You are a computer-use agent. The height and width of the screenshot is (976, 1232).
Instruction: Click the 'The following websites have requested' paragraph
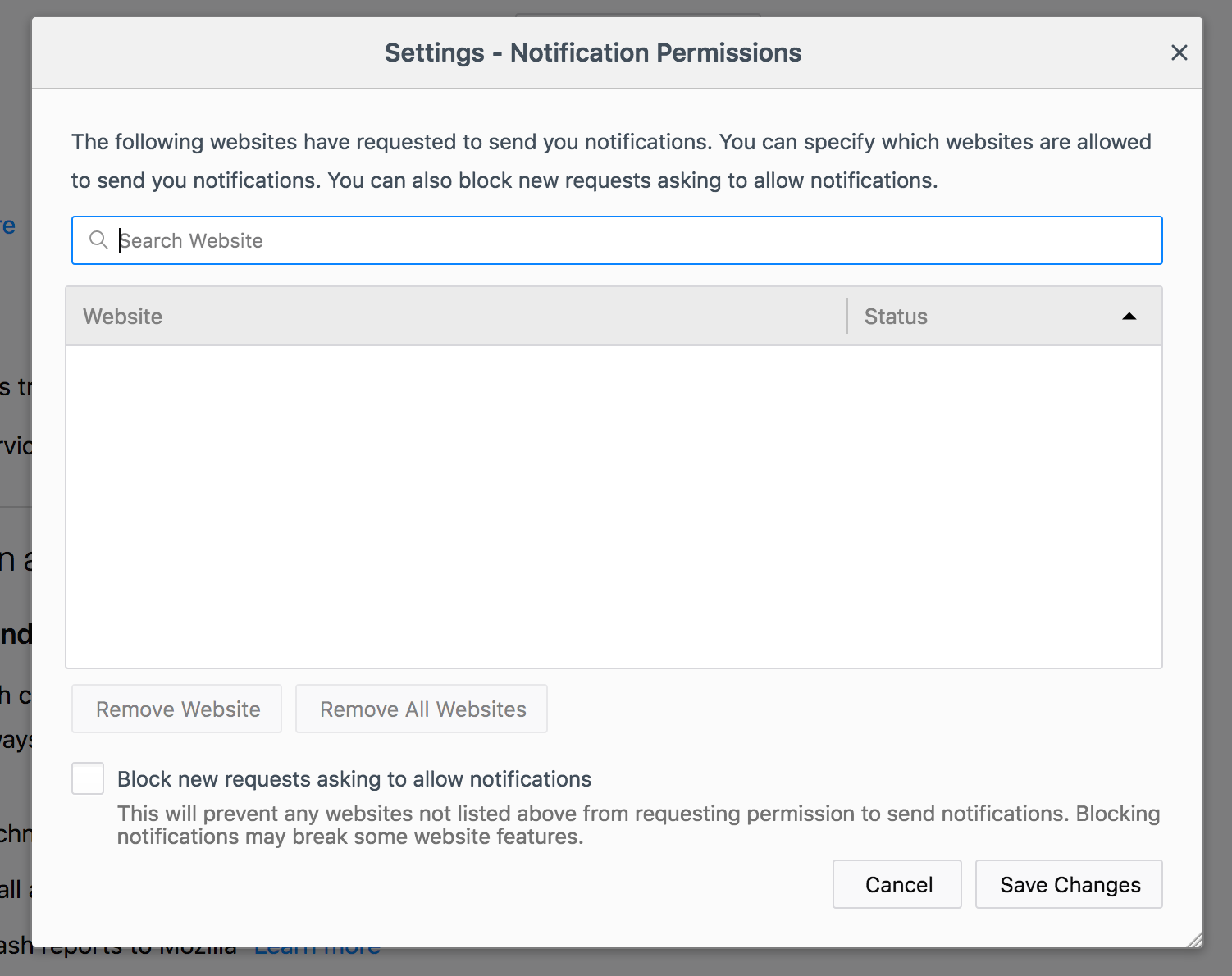pyautogui.click(x=611, y=161)
